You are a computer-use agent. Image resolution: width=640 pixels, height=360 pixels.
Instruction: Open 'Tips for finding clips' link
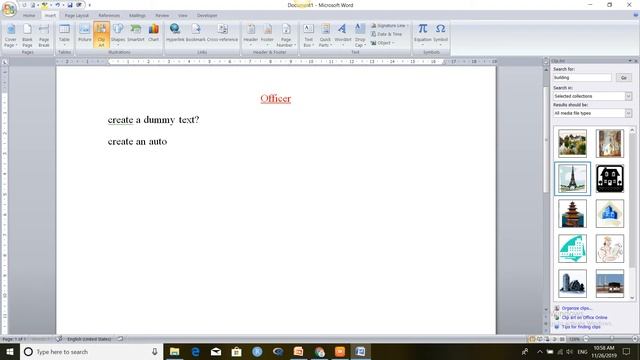click(x=581, y=327)
